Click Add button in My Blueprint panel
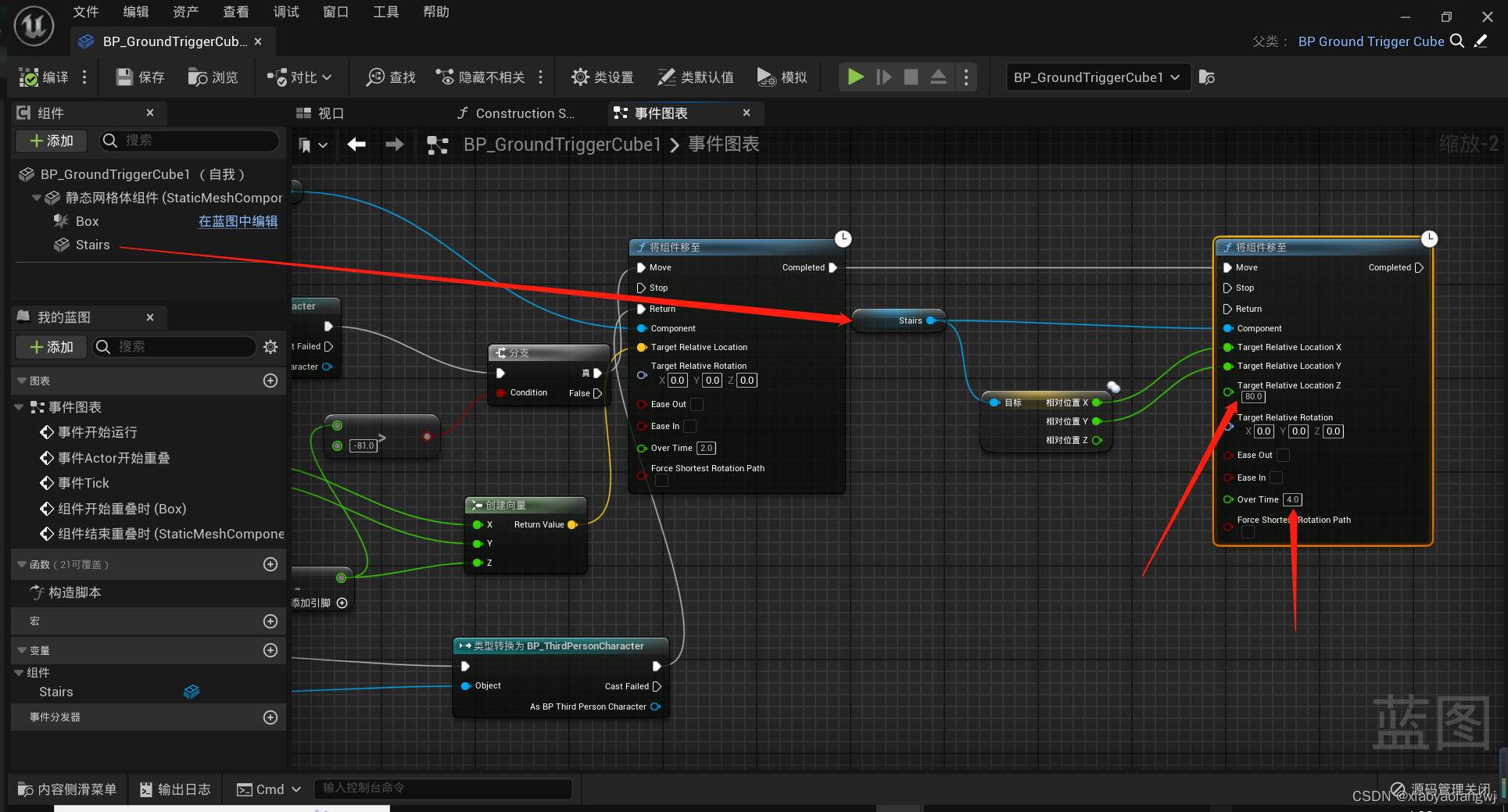 click(52, 346)
